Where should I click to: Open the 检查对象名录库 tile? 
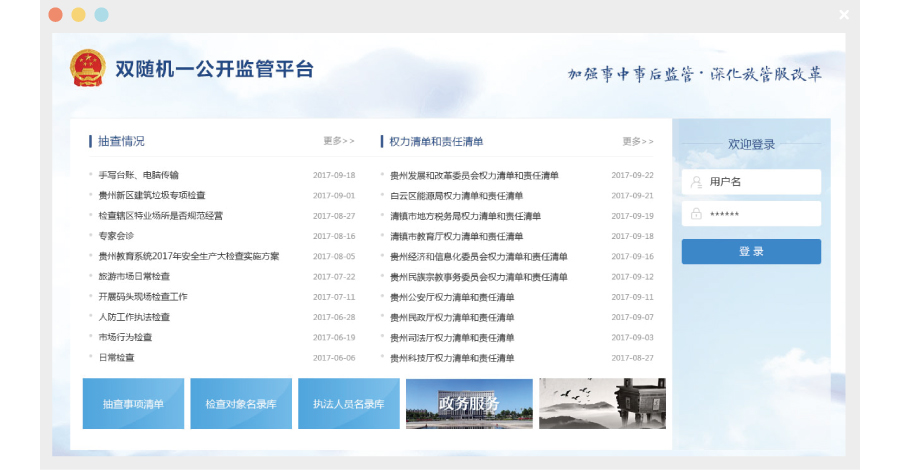[x=241, y=404]
